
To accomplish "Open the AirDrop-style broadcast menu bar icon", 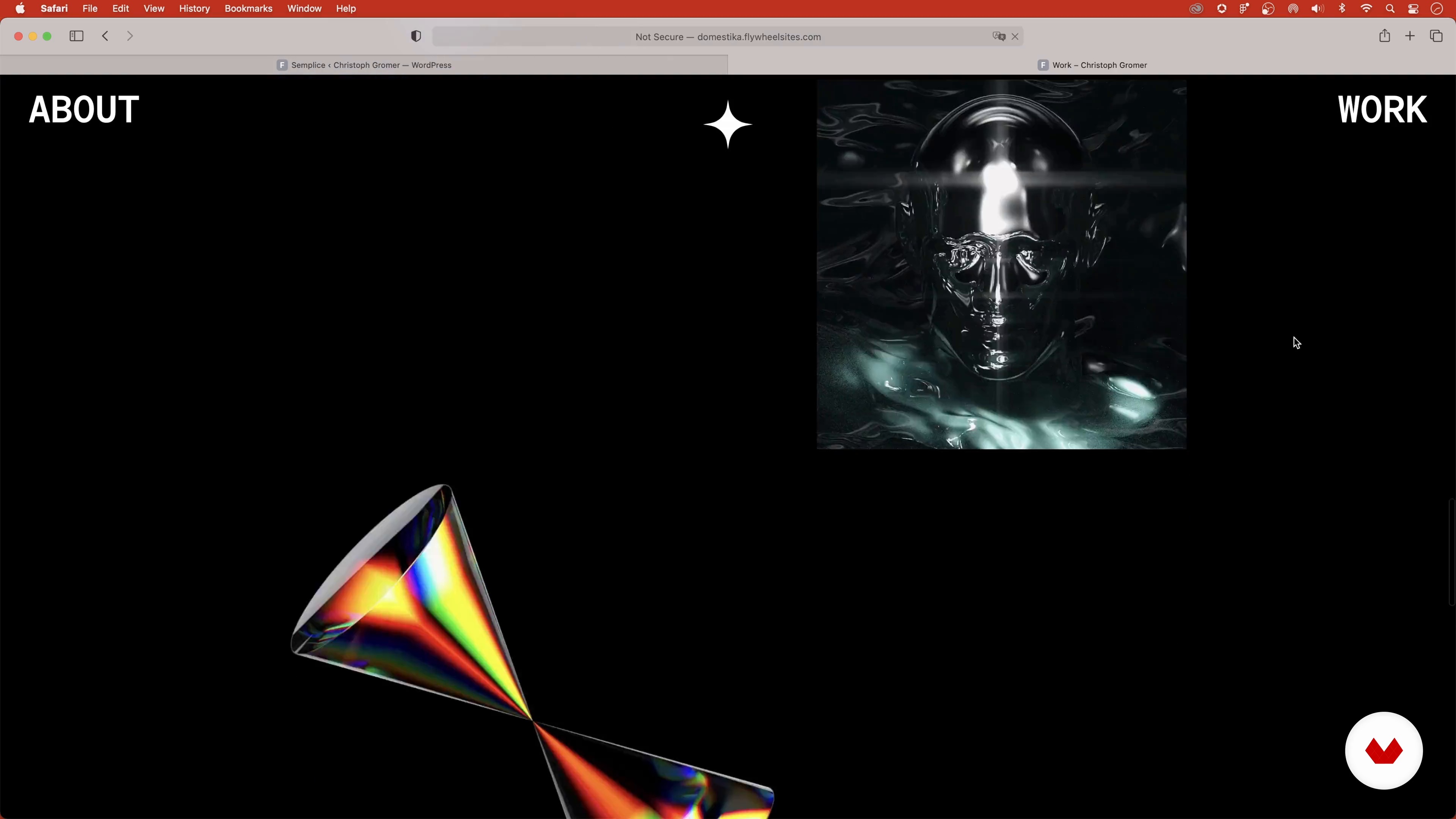I will pyautogui.click(x=1293, y=8).
